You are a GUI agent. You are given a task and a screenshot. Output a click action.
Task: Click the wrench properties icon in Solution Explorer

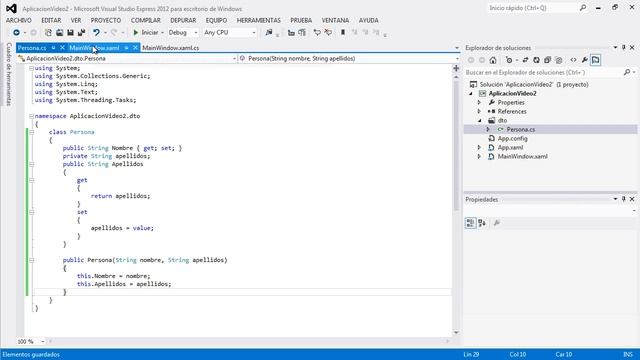584,60
